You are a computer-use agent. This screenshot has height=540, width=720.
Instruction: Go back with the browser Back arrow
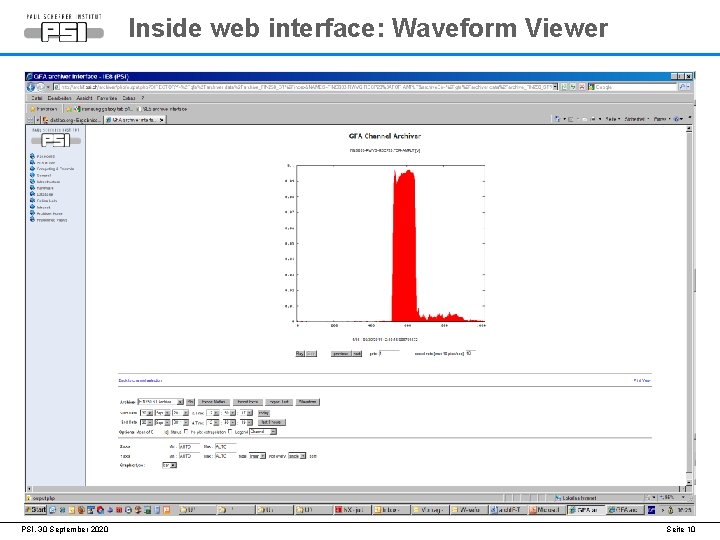pos(31,87)
